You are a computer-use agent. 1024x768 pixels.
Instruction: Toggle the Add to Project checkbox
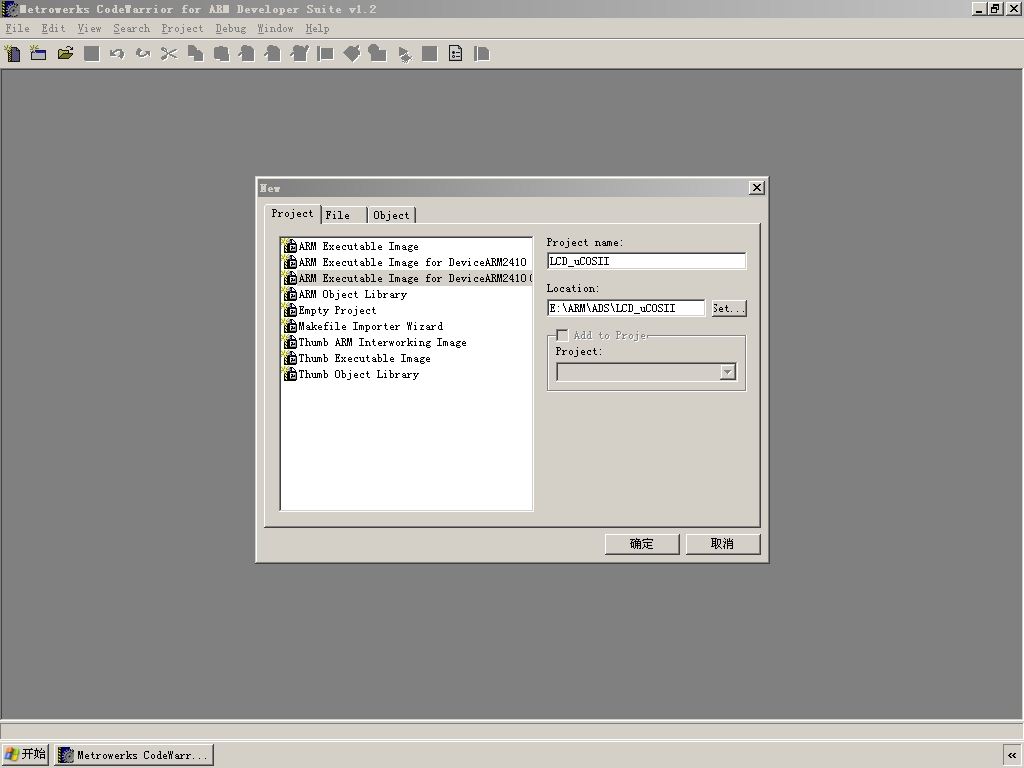pyautogui.click(x=562, y=335)
